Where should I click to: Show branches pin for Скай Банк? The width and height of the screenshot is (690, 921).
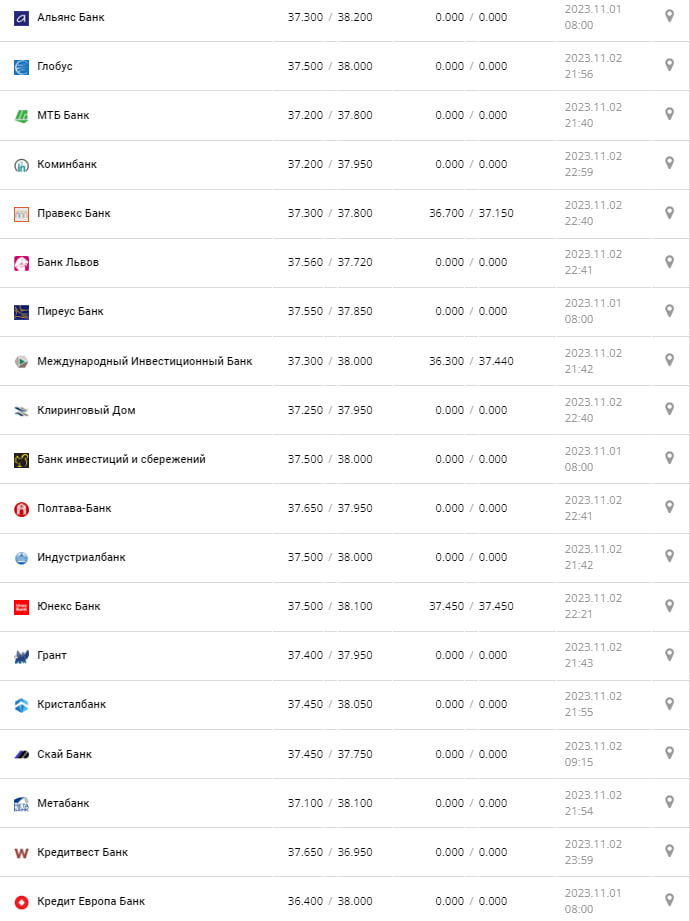coord(670,753)
